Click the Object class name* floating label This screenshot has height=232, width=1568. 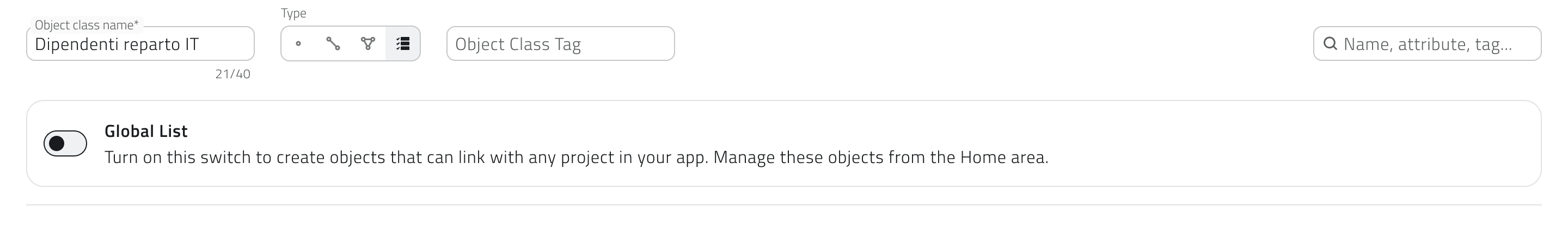pos(87,25)
